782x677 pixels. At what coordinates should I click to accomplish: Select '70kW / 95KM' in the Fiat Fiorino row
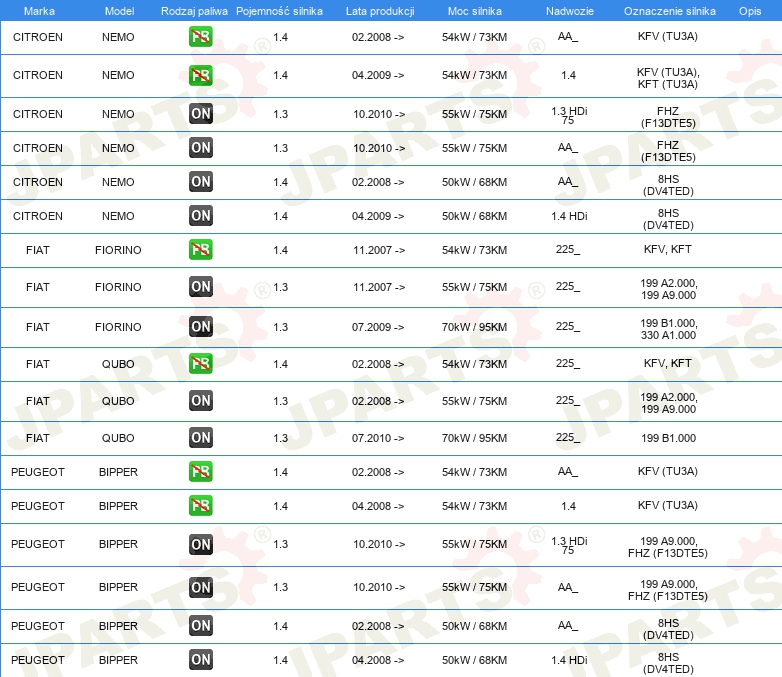(474, 327)
